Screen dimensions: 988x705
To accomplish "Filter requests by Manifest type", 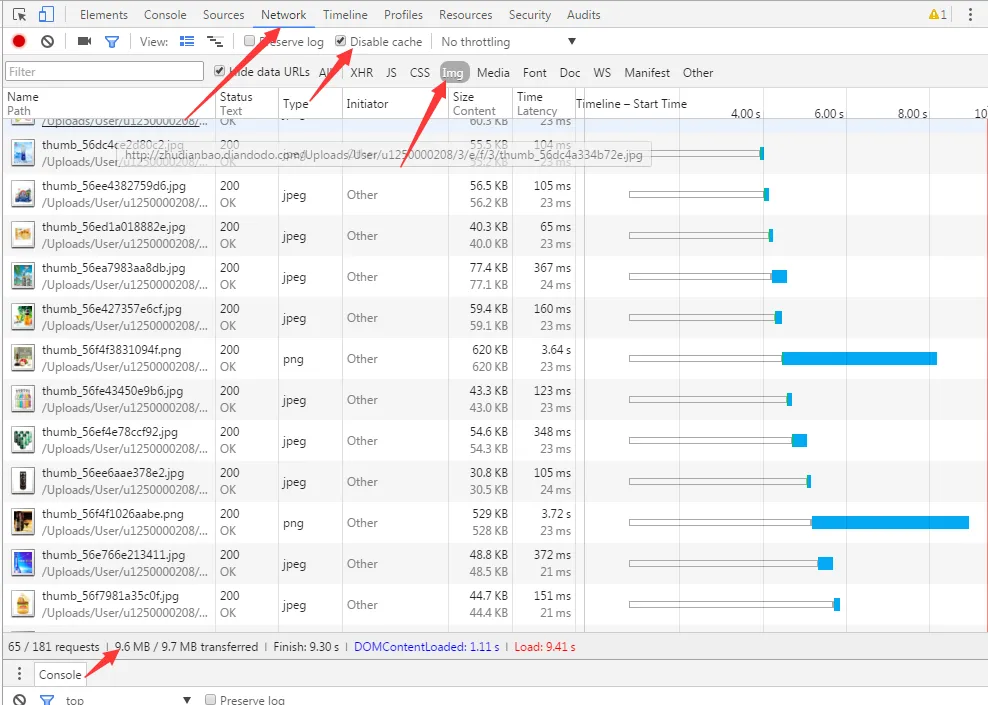I will coord(647,72).
